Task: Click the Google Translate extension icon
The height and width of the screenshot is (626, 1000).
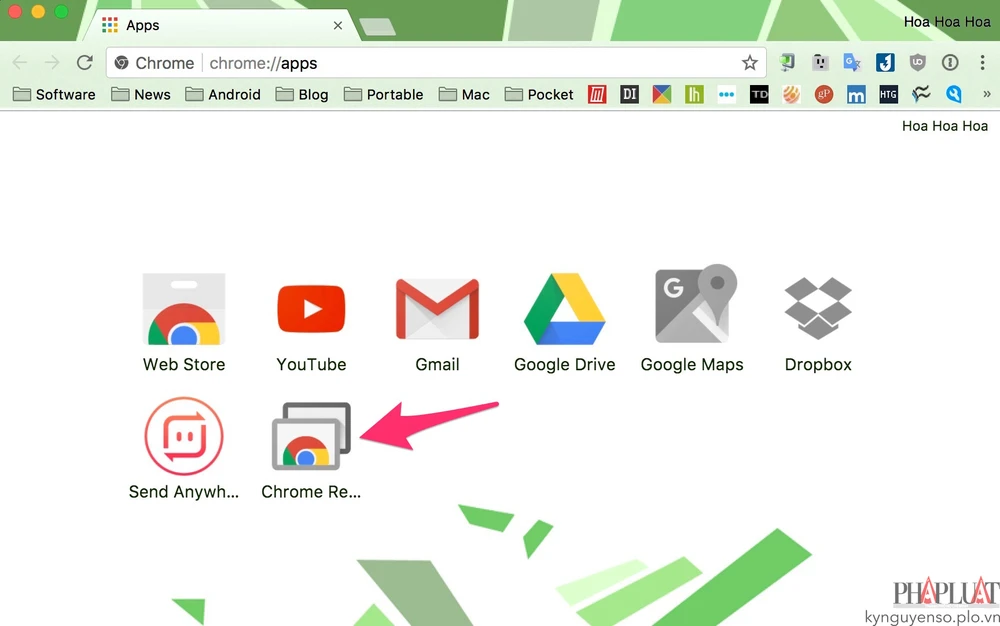Action: coord(852,63)
